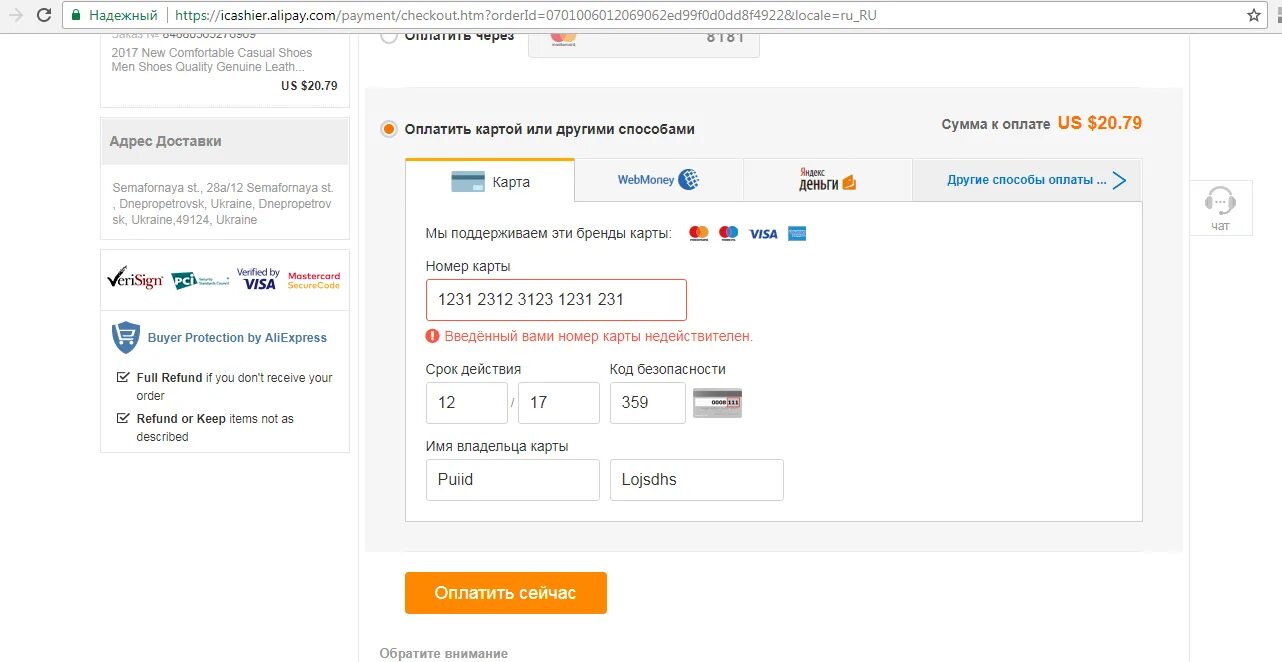Click the Verified by VISA logo
The width and height of the screenshot is (1282, 662).
click(x=259, y=279)
